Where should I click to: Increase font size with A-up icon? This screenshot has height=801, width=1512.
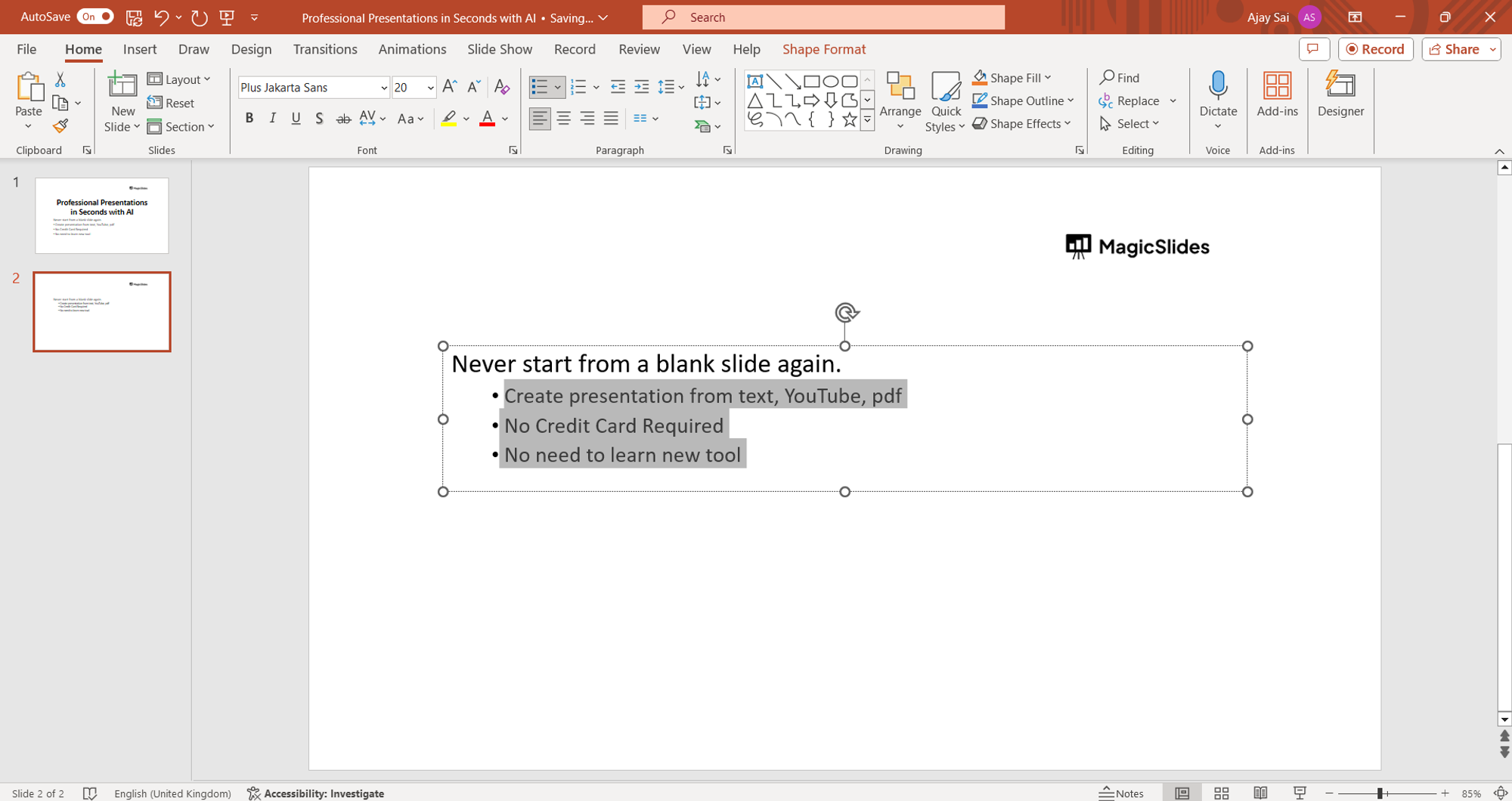[x=450, y=87]
